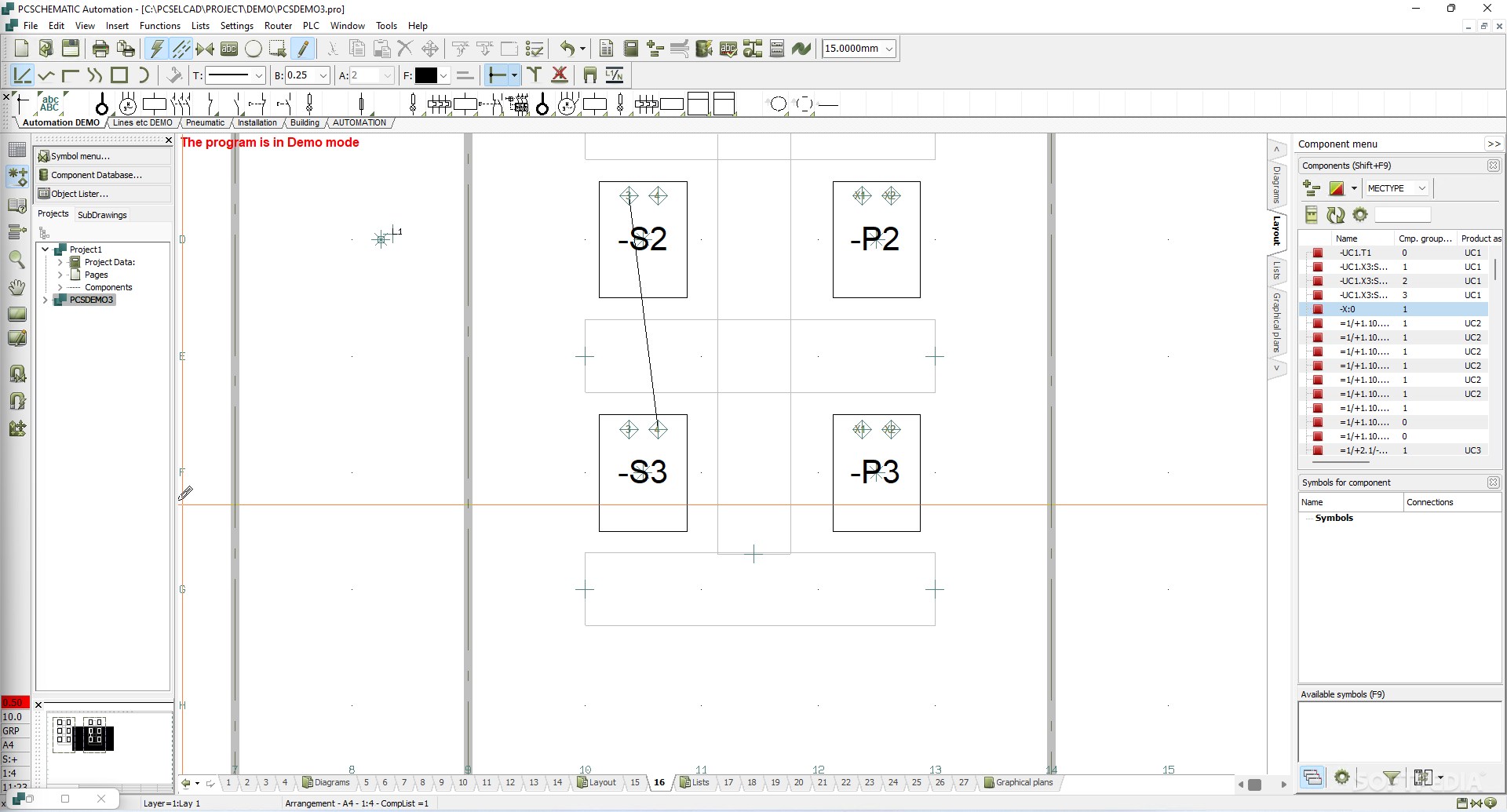Open the Router menu
Viewport: 1507px width, 812px height.
[278, 26]
